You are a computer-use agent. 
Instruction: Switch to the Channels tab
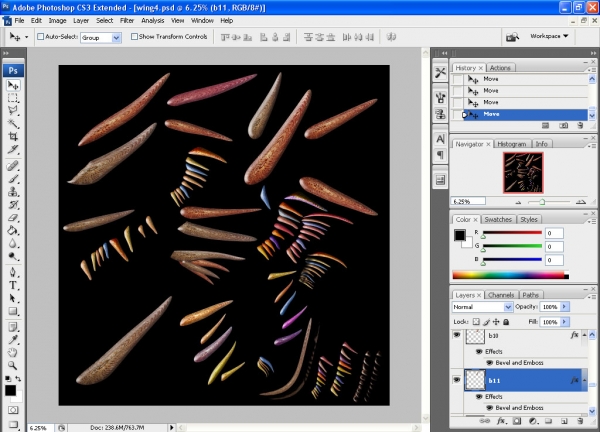tap(501, 295)
